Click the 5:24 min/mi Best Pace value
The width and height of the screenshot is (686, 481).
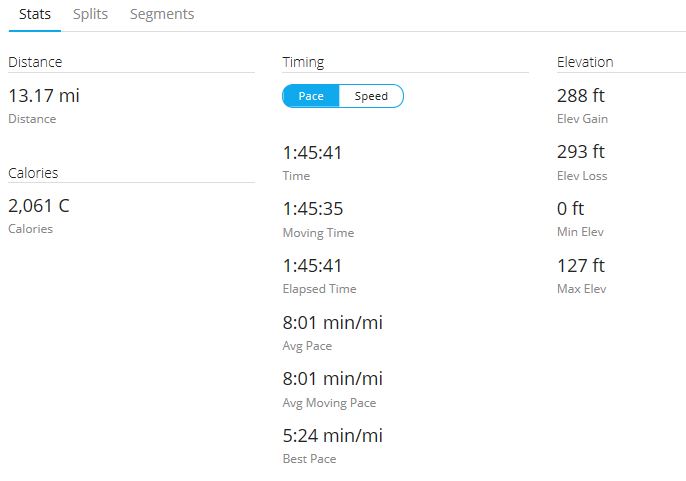[x=332, y=435]
